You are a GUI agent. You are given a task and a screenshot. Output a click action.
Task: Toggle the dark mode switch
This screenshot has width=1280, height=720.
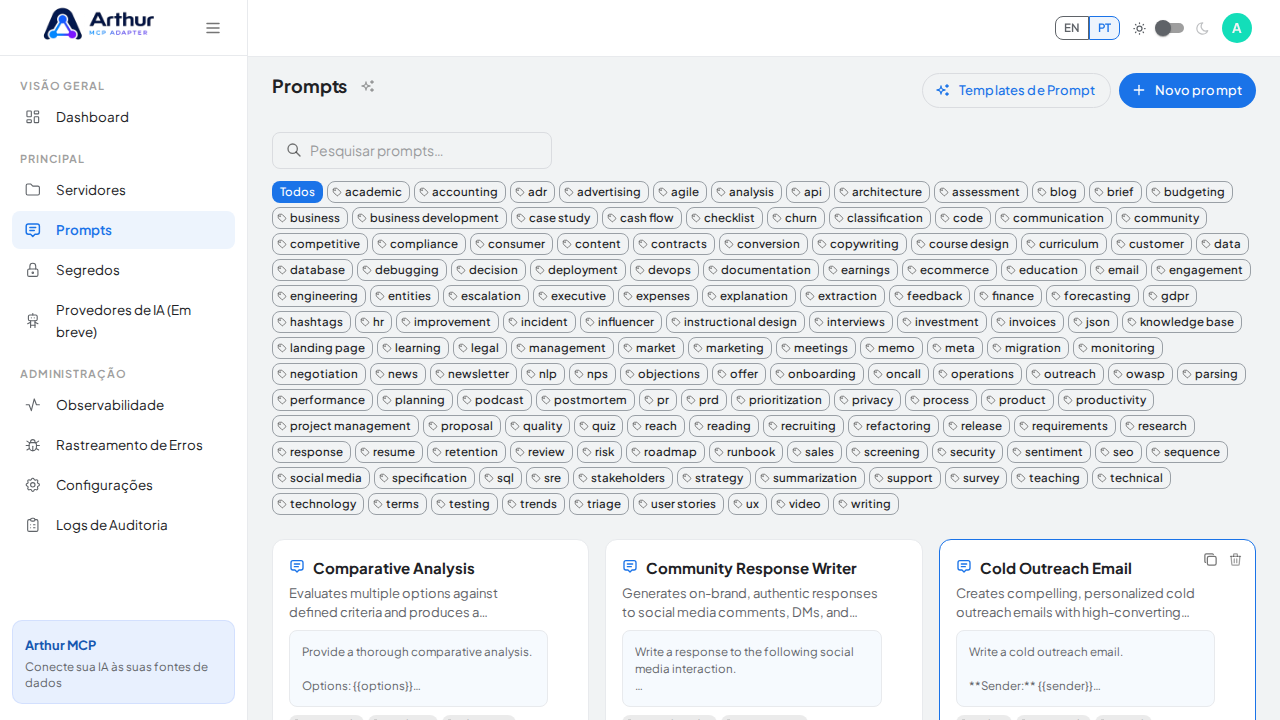click(x=1169, y=28)
